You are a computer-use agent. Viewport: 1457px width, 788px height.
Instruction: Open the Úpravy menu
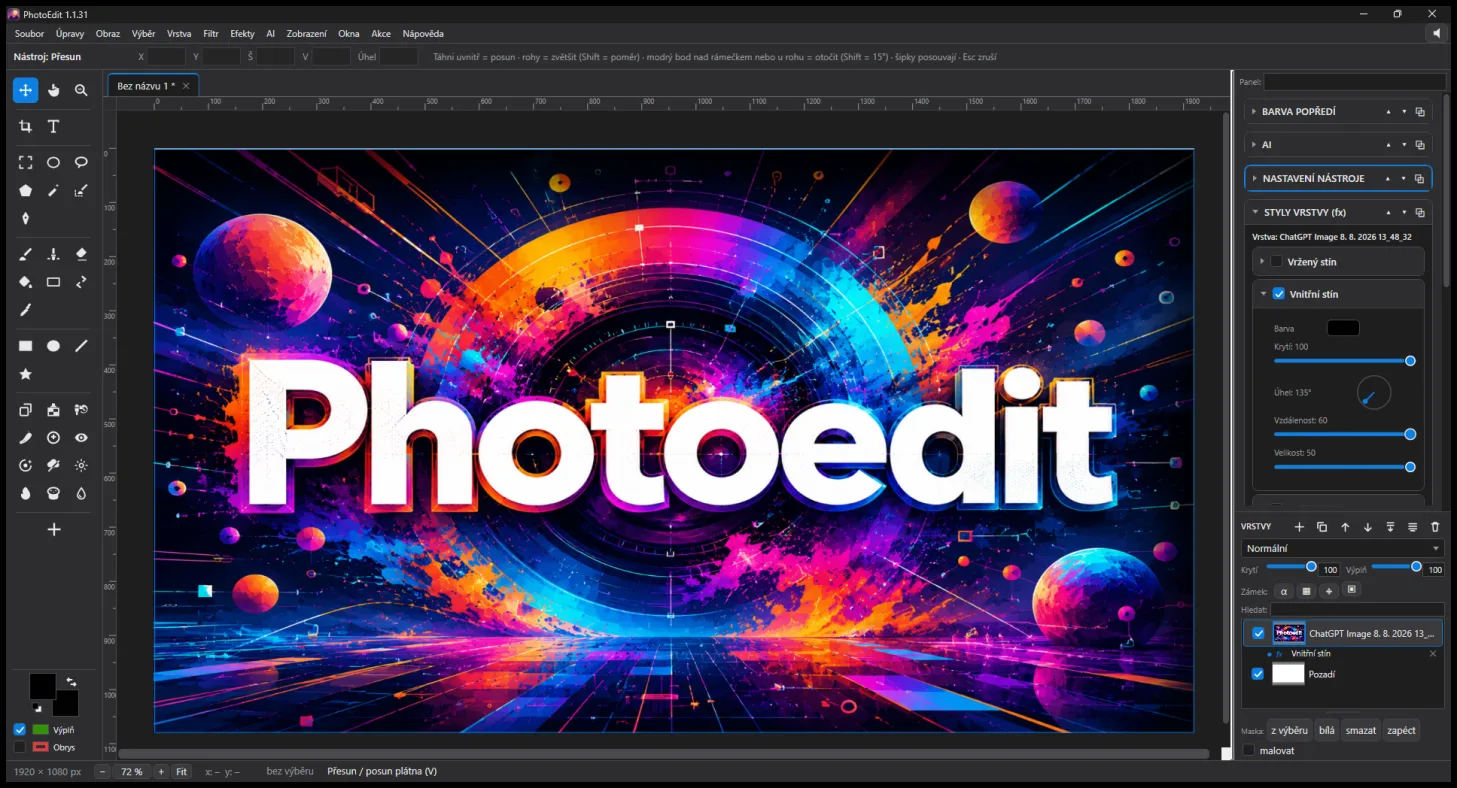[70, 34]
